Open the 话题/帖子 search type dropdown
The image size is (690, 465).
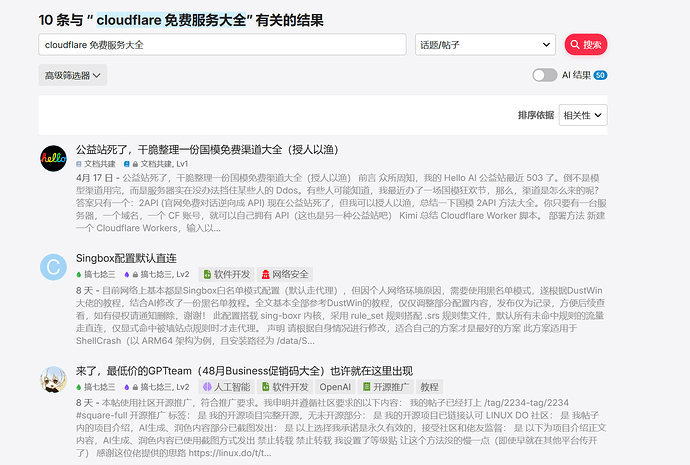pos(485,44)
